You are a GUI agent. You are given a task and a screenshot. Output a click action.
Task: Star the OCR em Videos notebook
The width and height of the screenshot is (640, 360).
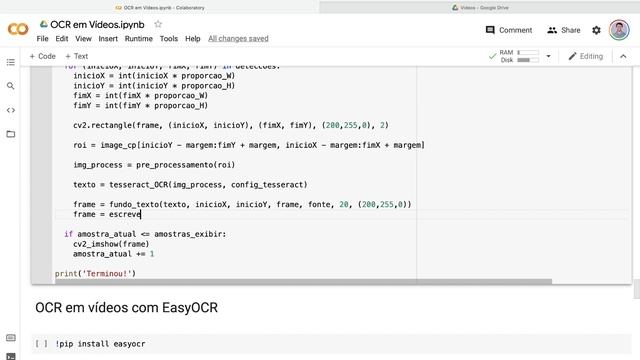tap(158, 24)
